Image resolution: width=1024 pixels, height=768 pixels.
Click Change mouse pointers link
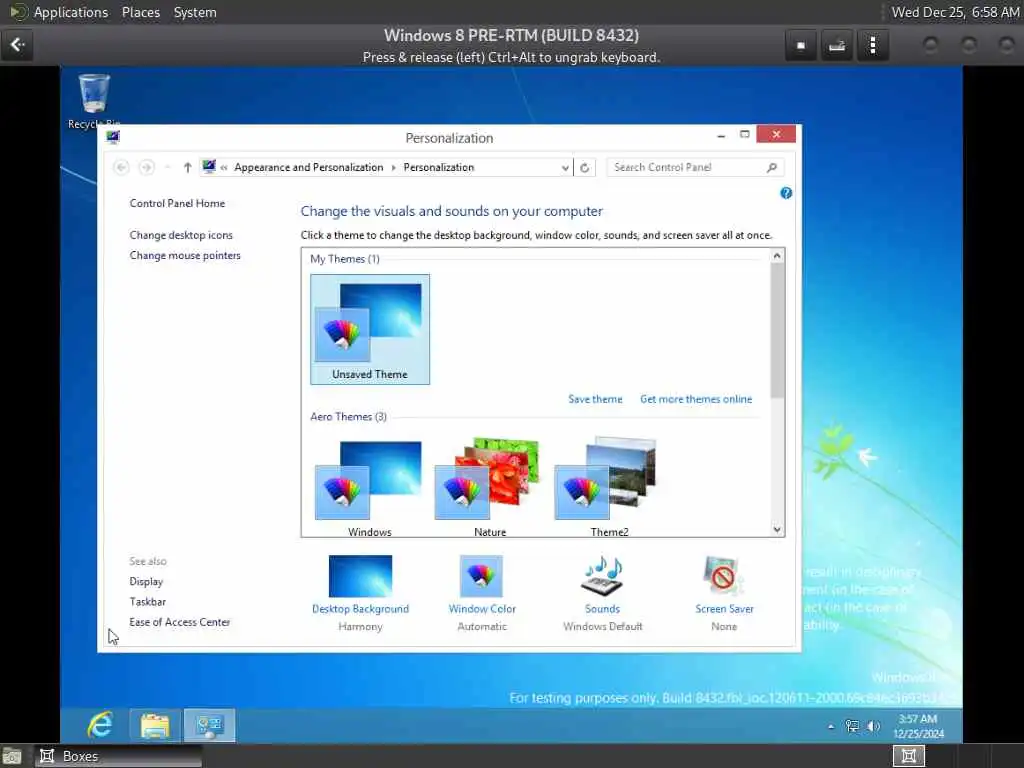pyautogui.click(x=185, y=255)
